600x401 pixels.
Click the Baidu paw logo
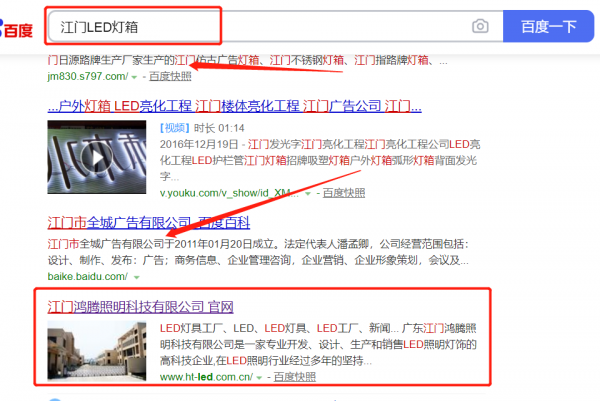pos(16,24)
